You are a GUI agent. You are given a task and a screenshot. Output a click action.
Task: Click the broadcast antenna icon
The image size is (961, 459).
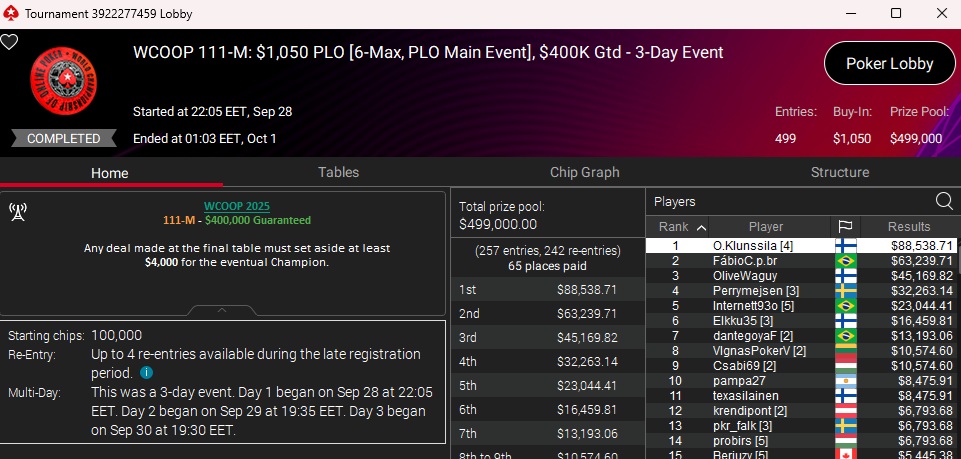16,211
